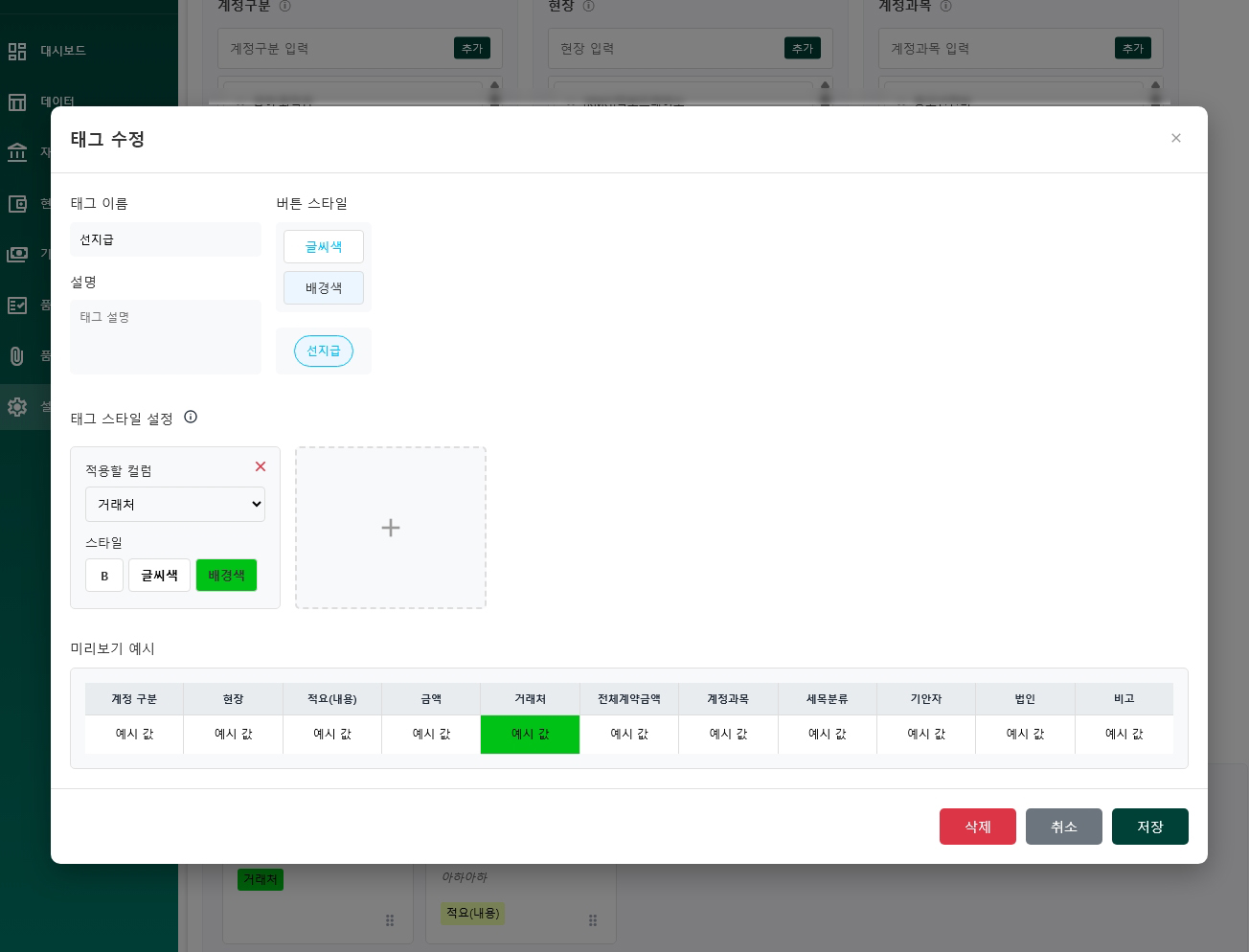This screenshot has width=1249, height=952.
Task: Click the 취소 cancel button
Action: (1064, 827)
